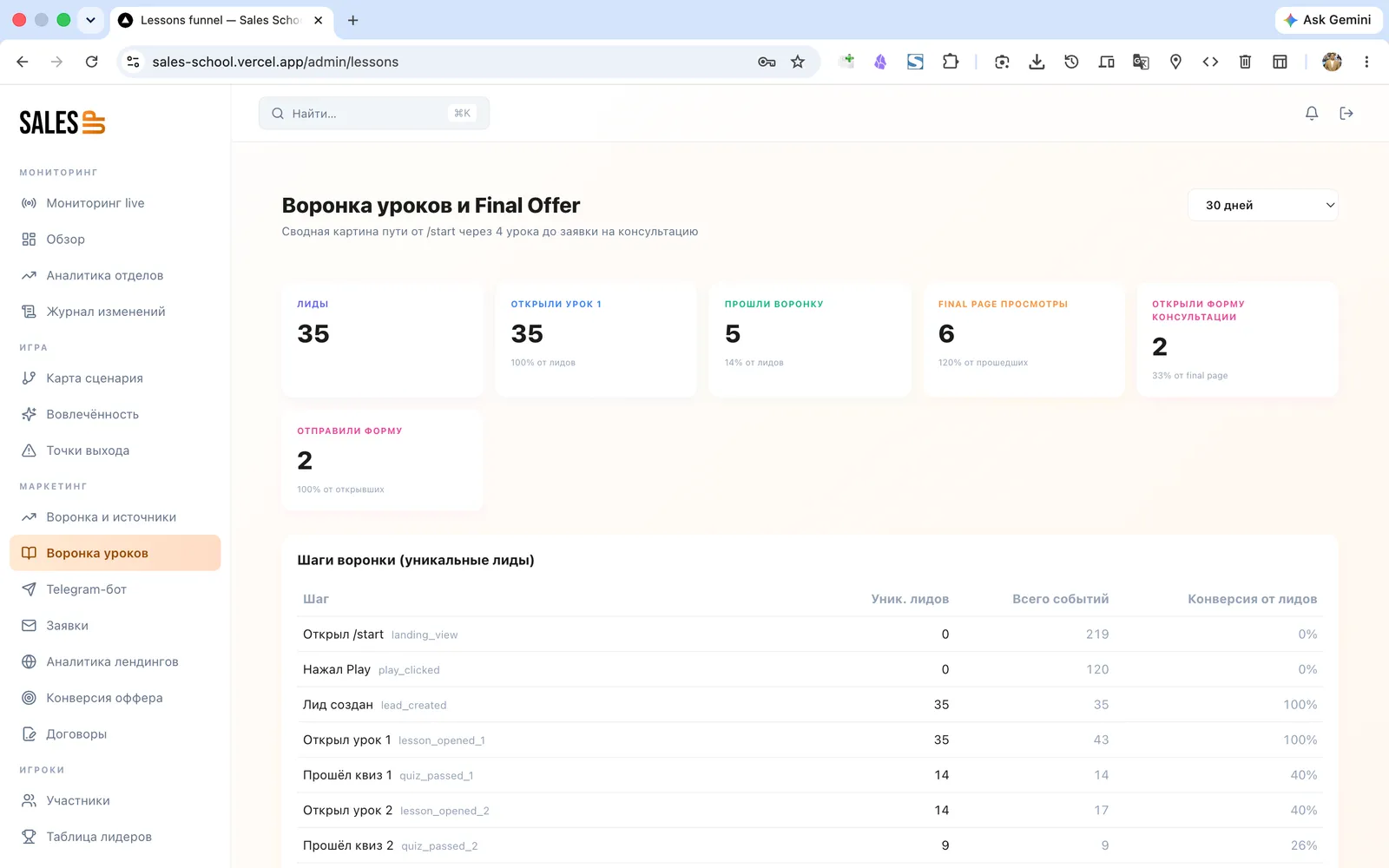Select Воронка уроков sidebar item
The height and width of the screenshot is (868, 1389).
tap(115, 553)
